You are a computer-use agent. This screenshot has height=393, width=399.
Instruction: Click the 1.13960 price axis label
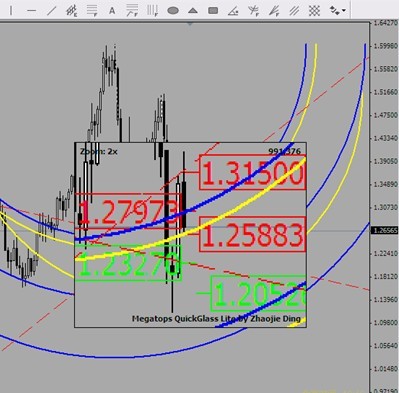pos(386,300)
